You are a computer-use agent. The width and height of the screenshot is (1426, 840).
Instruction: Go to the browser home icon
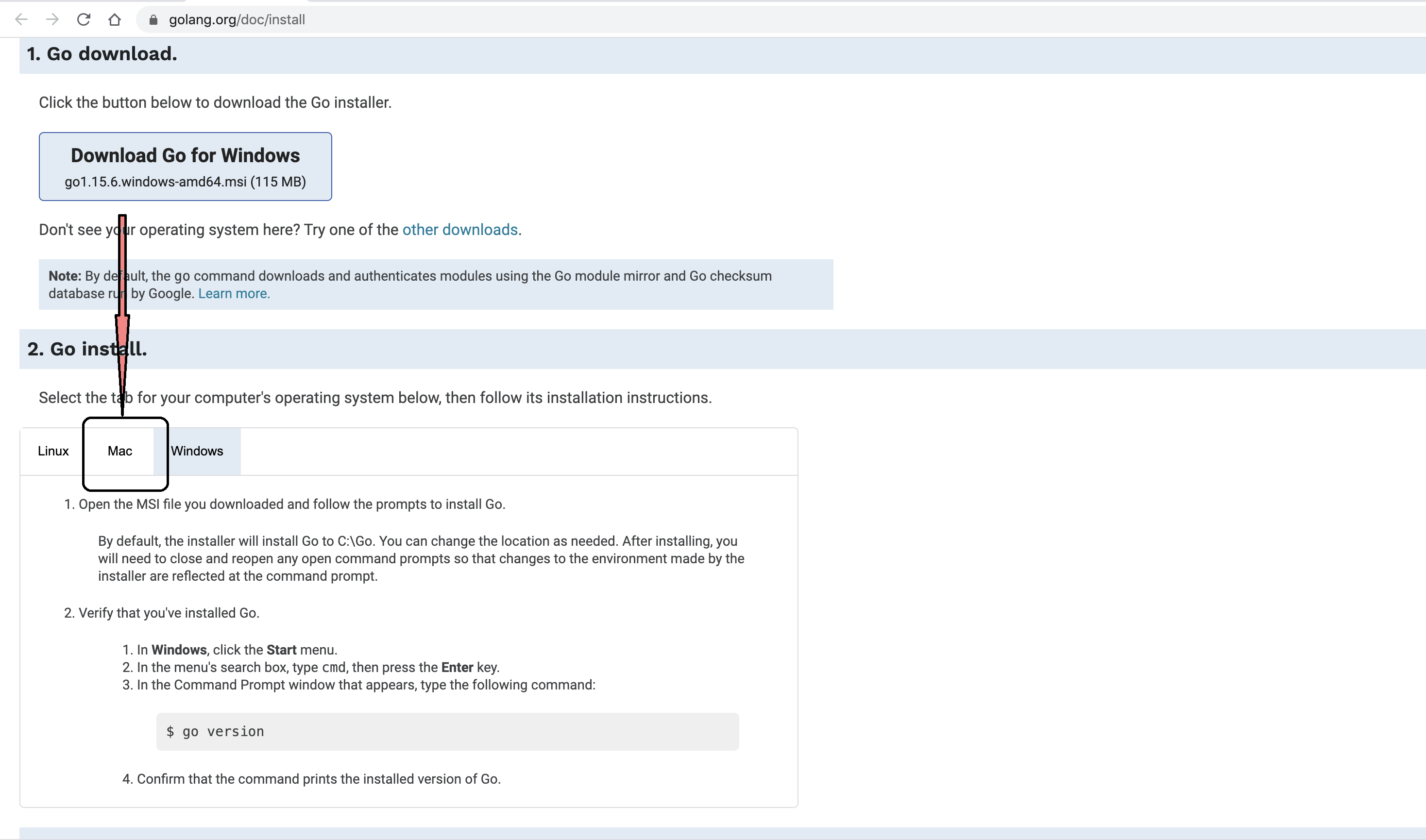[115, 20]
